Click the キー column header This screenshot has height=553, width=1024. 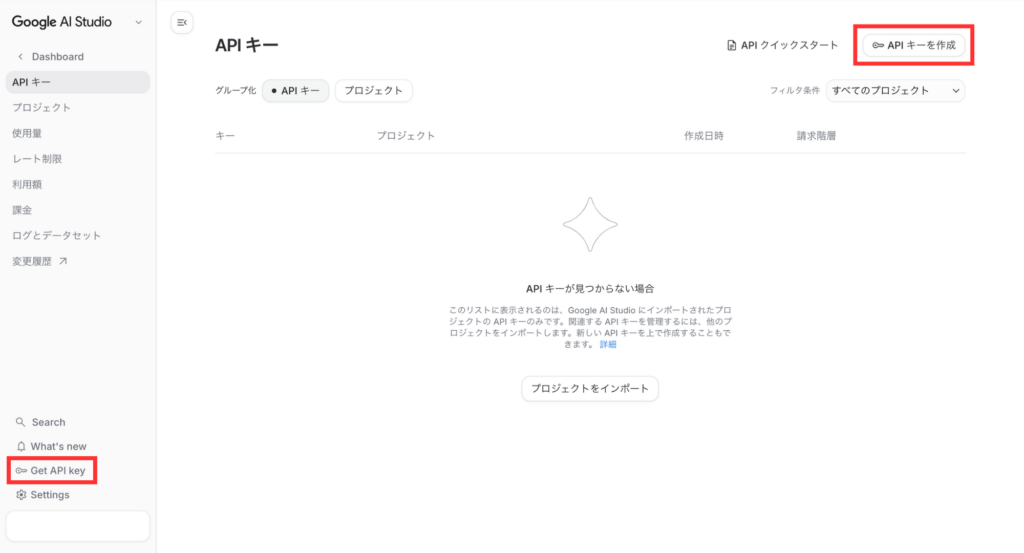pos(225,136)
